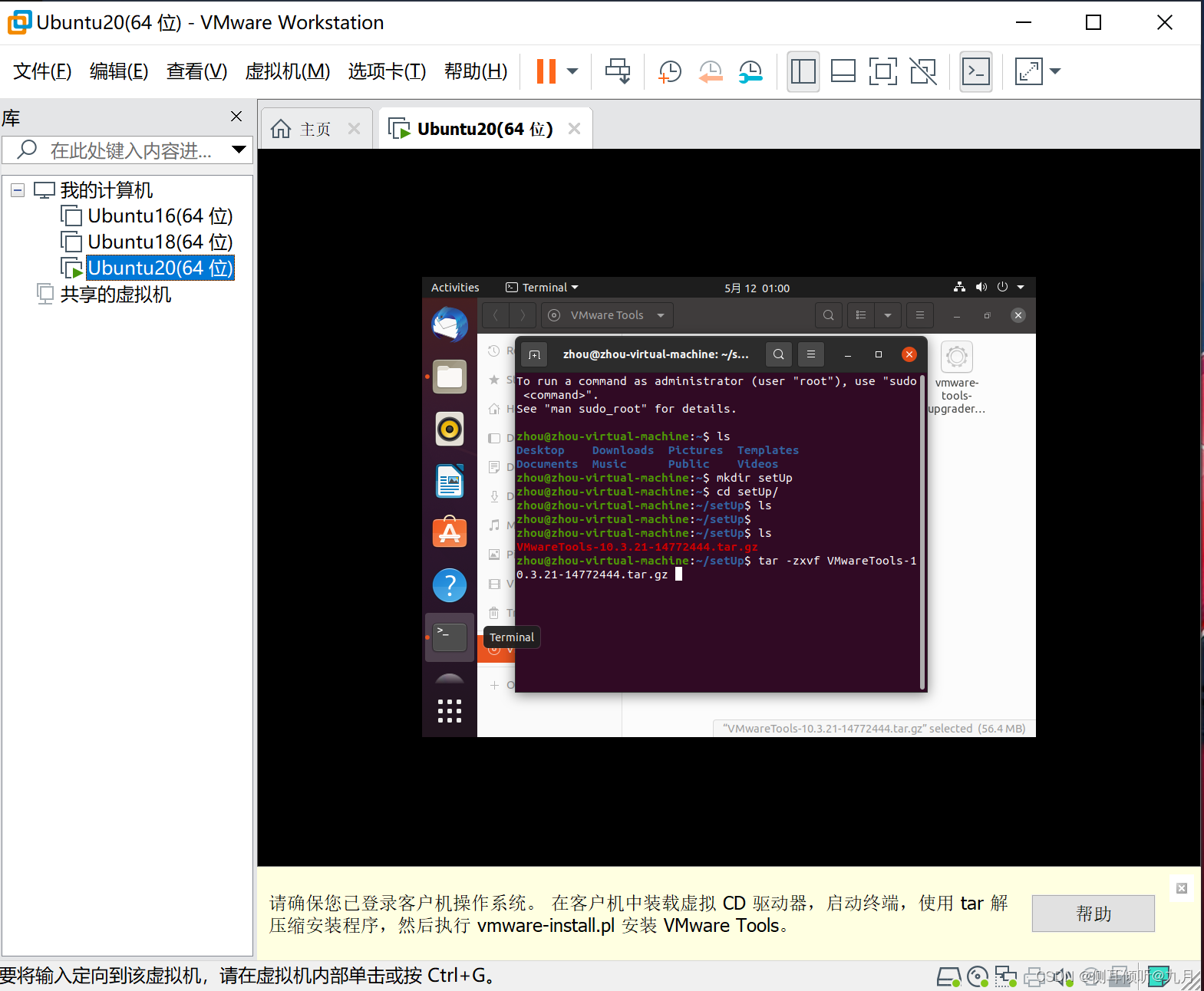Open the 帮助(H) menu

pyautogui.click(x=476, y=71)
